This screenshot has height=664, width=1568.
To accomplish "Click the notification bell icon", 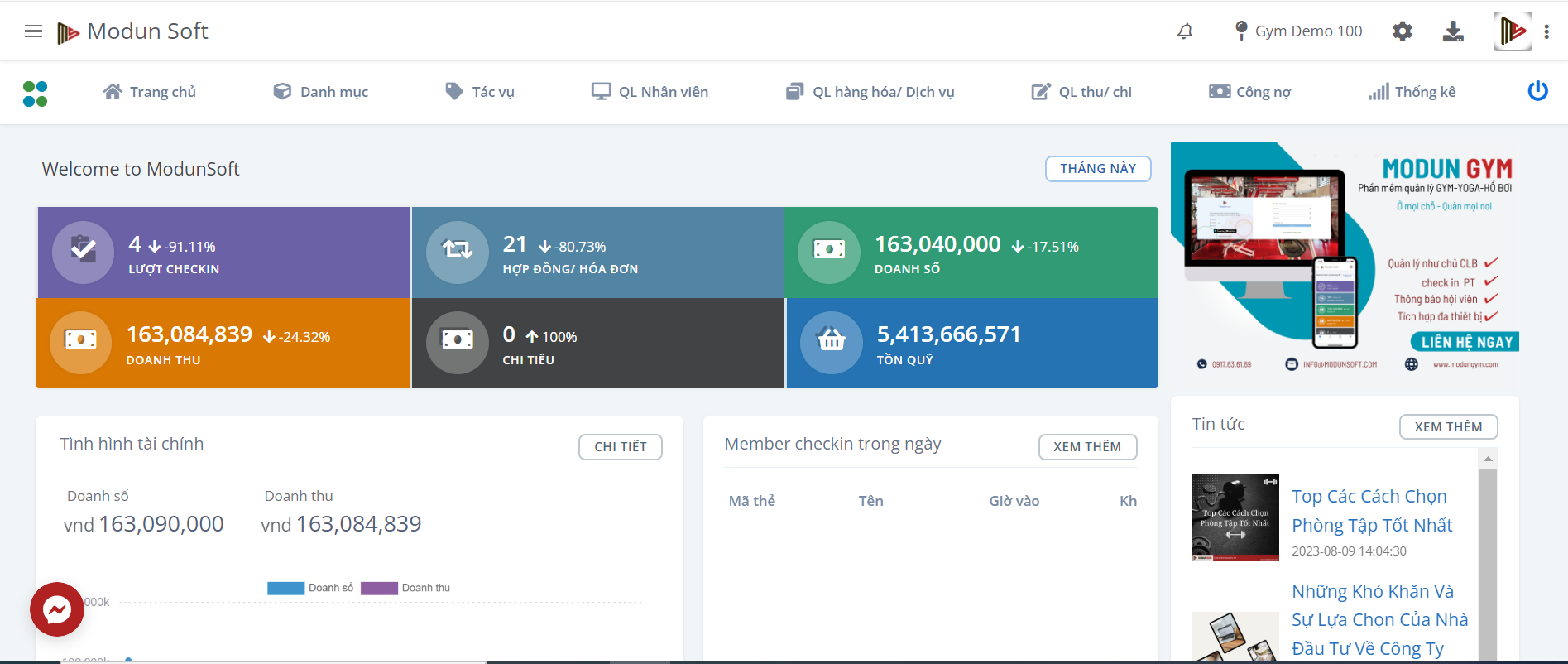I will tap(1185, 31).
